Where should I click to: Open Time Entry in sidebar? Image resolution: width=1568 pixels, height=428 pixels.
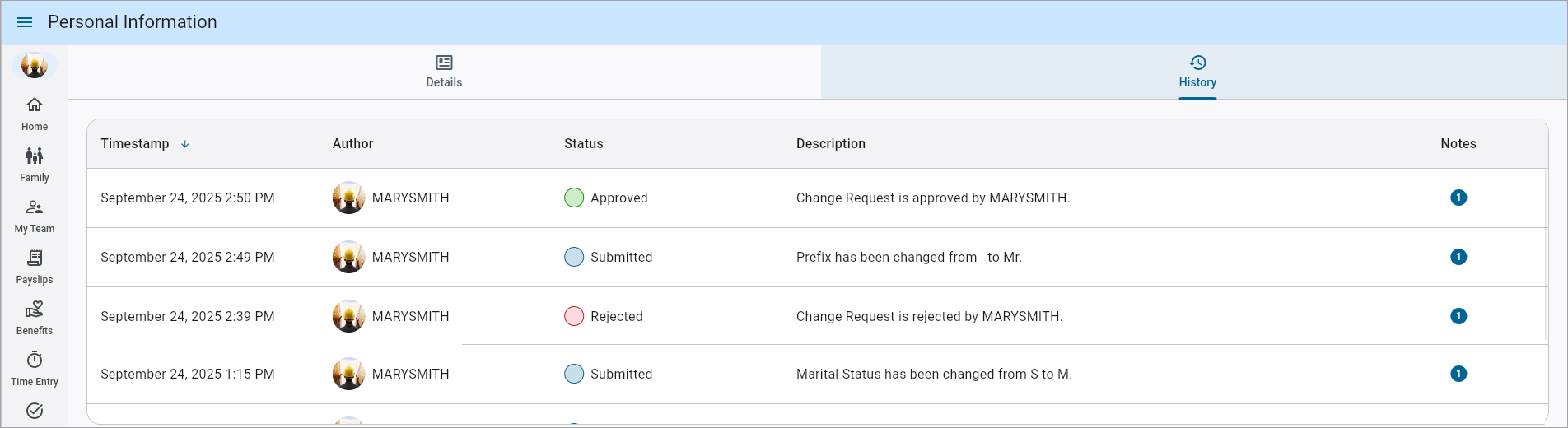click(35, 369)
